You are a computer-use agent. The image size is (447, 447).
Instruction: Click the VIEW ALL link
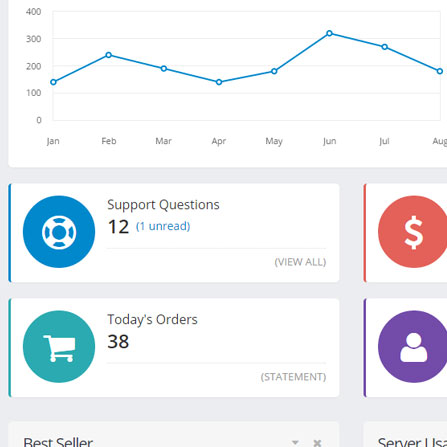tap(300, 262)
